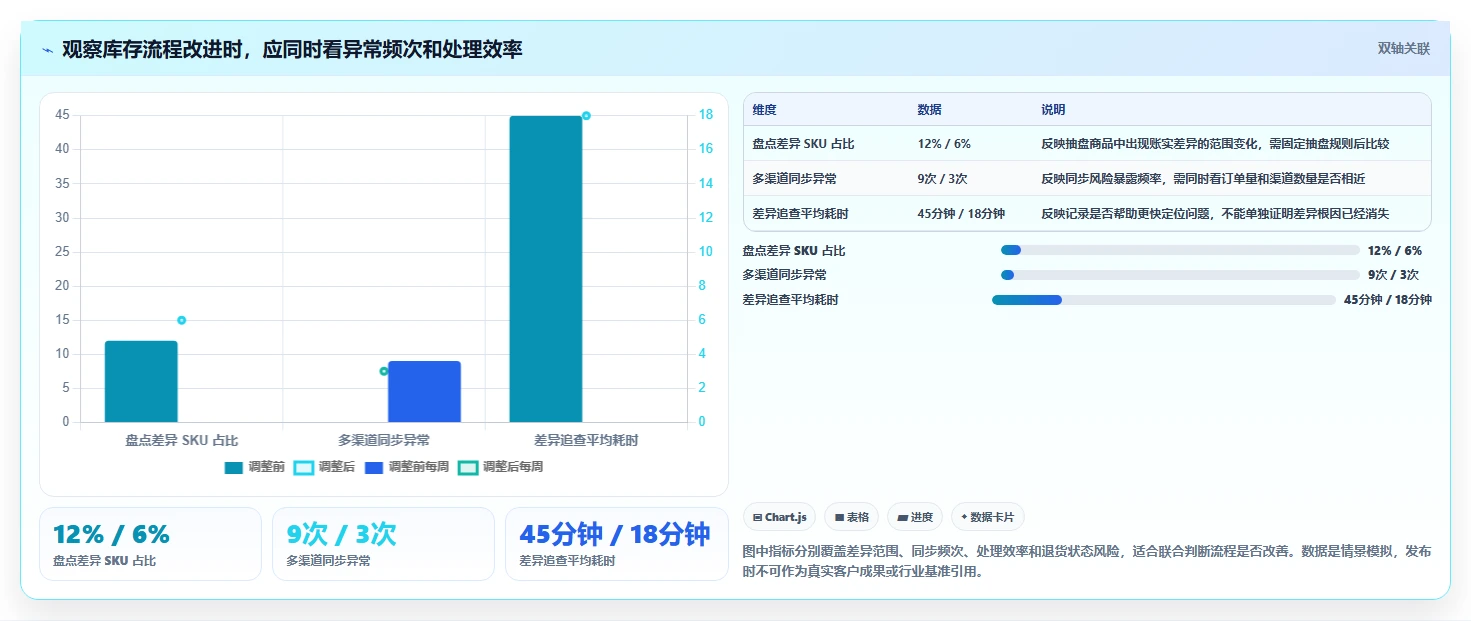Click the 双轴关联 label in header
The height and width of the screenshot is (621, 1471).
(x=1403, y=49)
